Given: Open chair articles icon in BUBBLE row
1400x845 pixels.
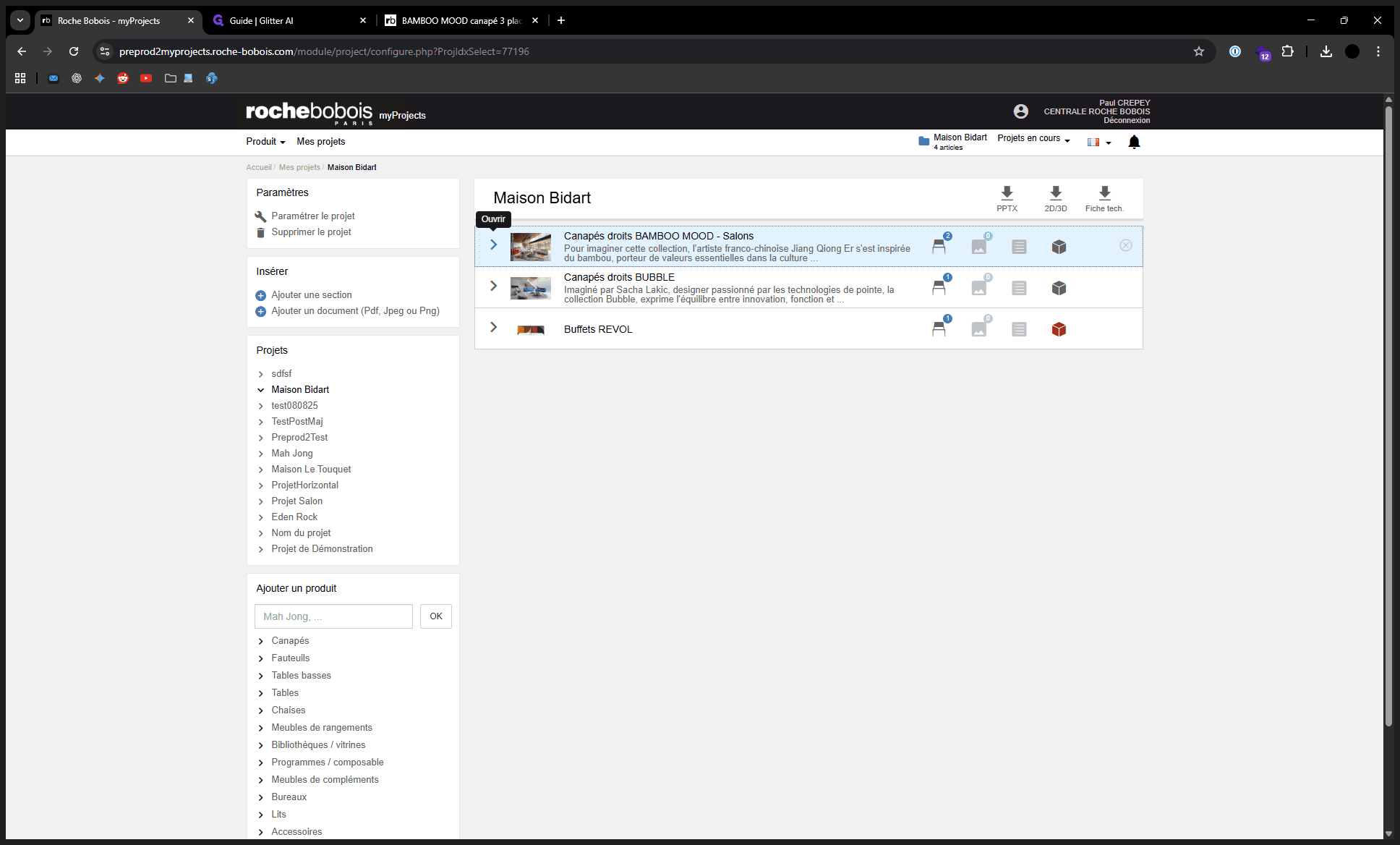Looking at the screenshot, I should coord(939,287).
